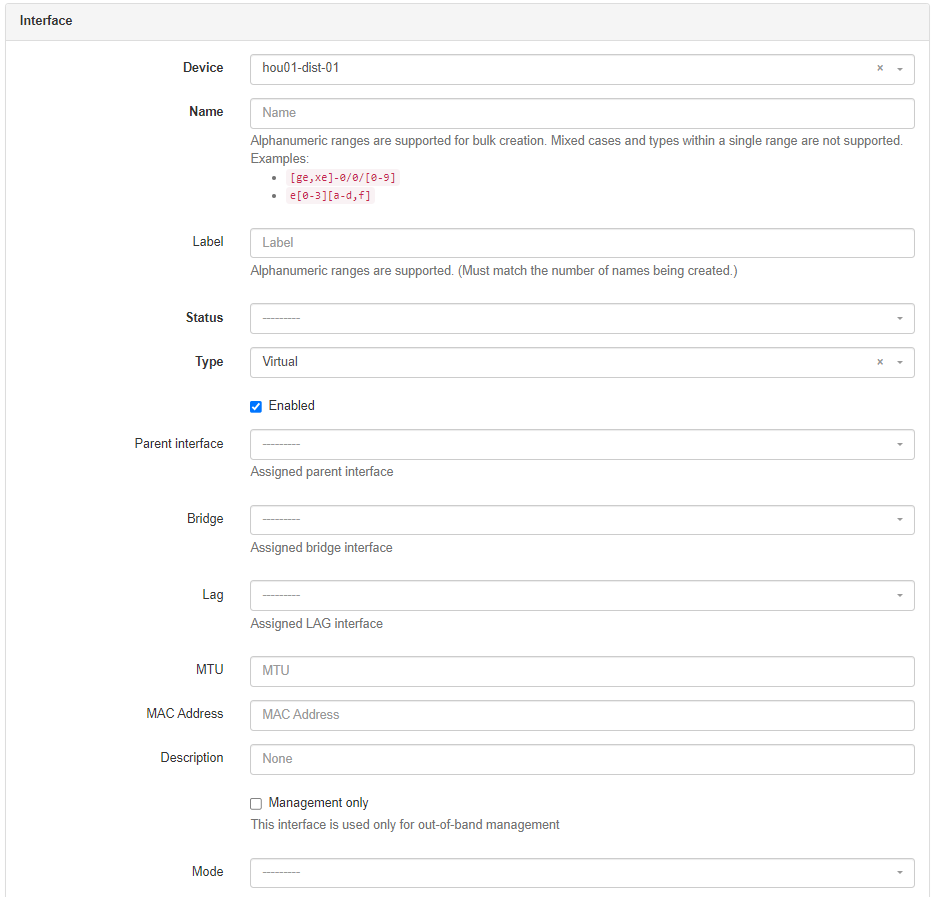Expand the Type dropdown

click(x=560, y=362)
